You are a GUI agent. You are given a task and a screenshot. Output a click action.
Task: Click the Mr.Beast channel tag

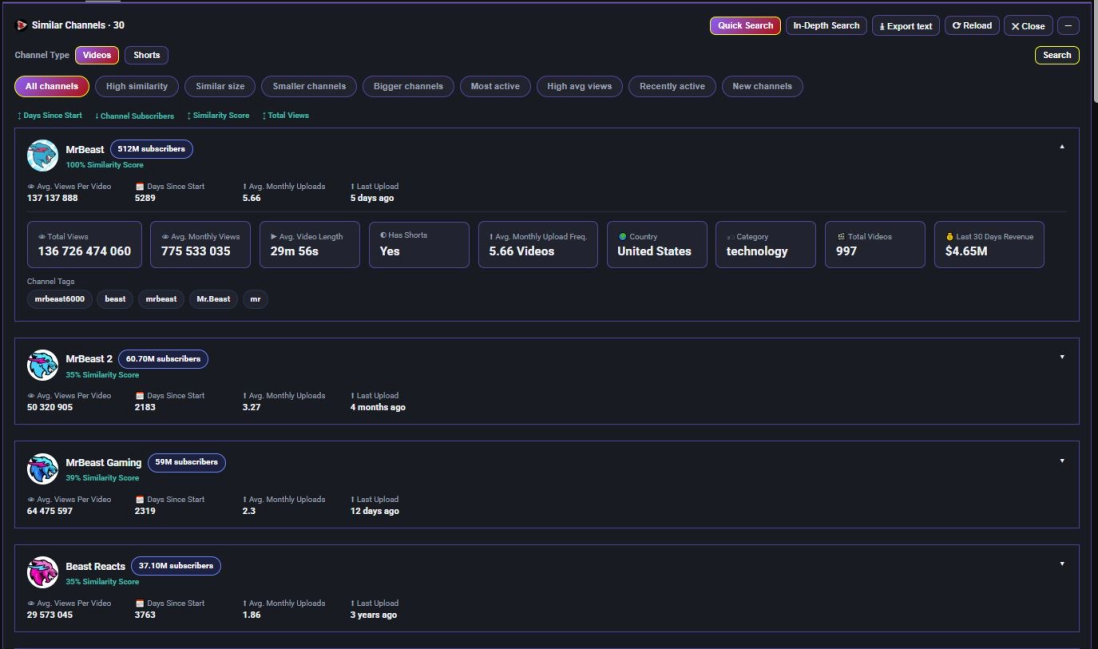pyautogui.click(x=213, y=299)
